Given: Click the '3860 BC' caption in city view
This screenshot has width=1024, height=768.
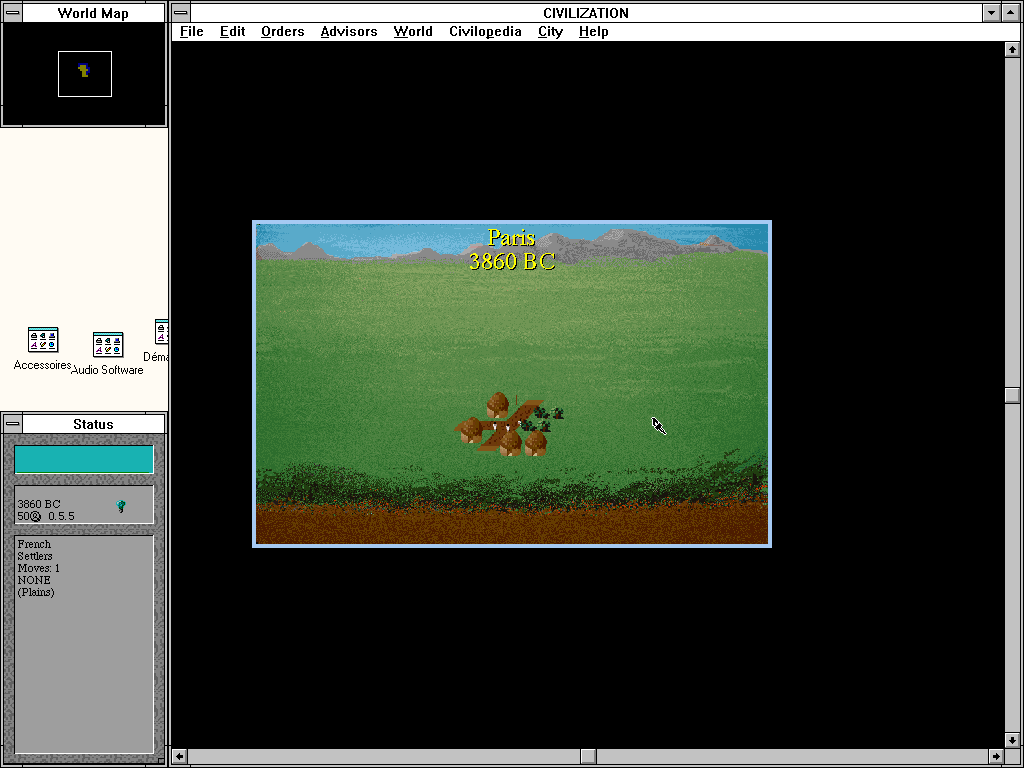Looking at the screenshot, I should 512,261.
